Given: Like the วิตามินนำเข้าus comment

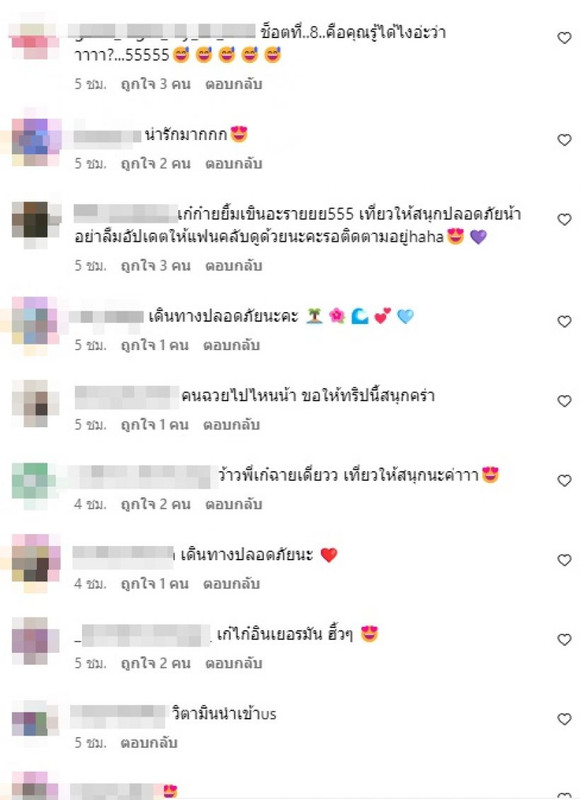Looking at the screenshot, I should point(564,719).
